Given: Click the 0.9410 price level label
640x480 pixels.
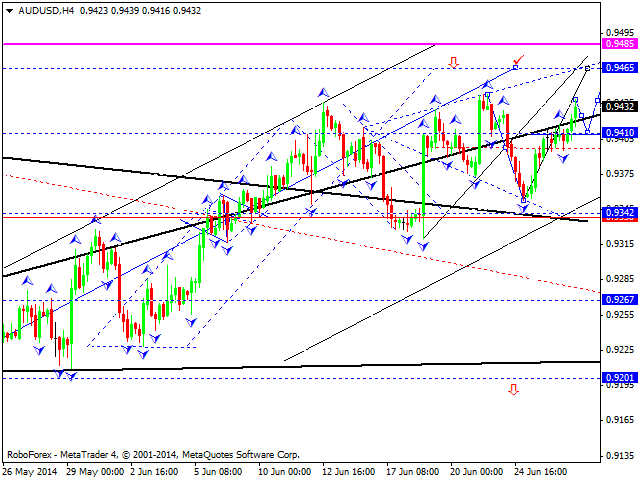Looking at the screenshot, I should click(x=619, y=133).
